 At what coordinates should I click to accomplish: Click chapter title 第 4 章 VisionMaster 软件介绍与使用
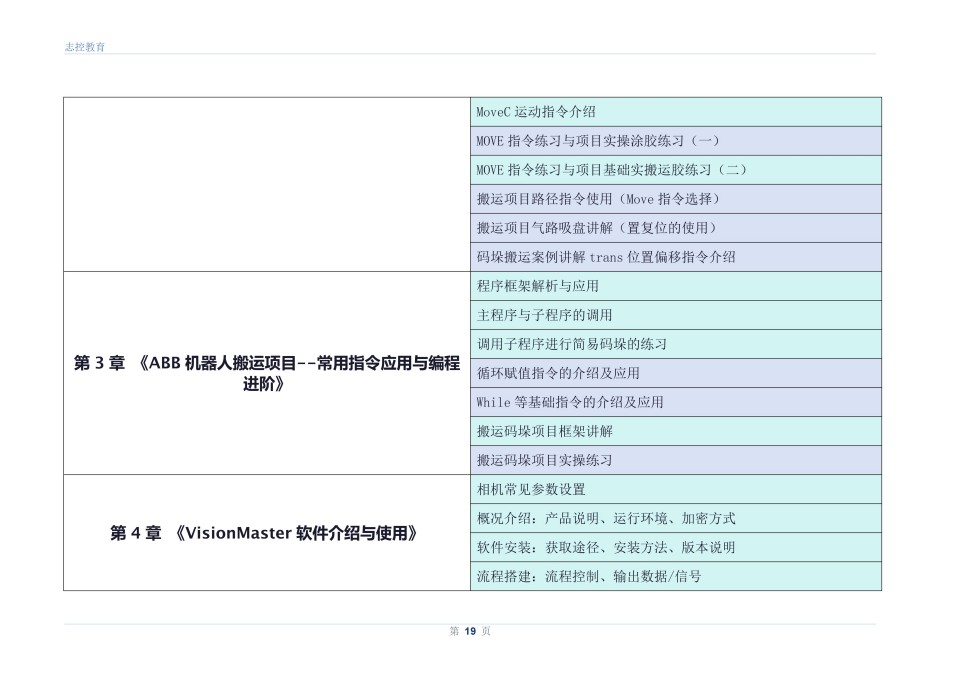[264, 533]
